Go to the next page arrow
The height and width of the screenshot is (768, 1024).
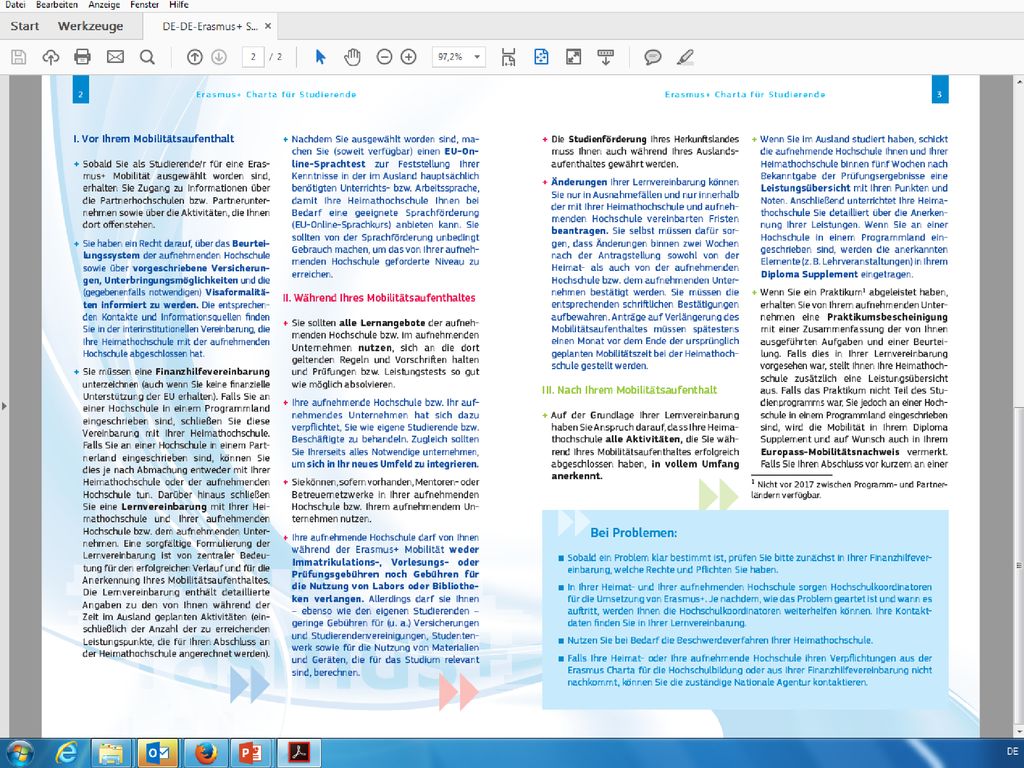219,57
